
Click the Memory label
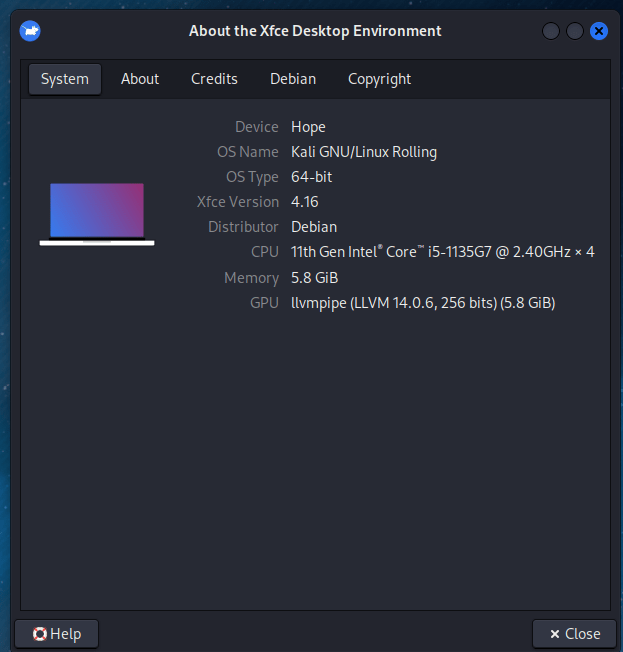point(252,278)
